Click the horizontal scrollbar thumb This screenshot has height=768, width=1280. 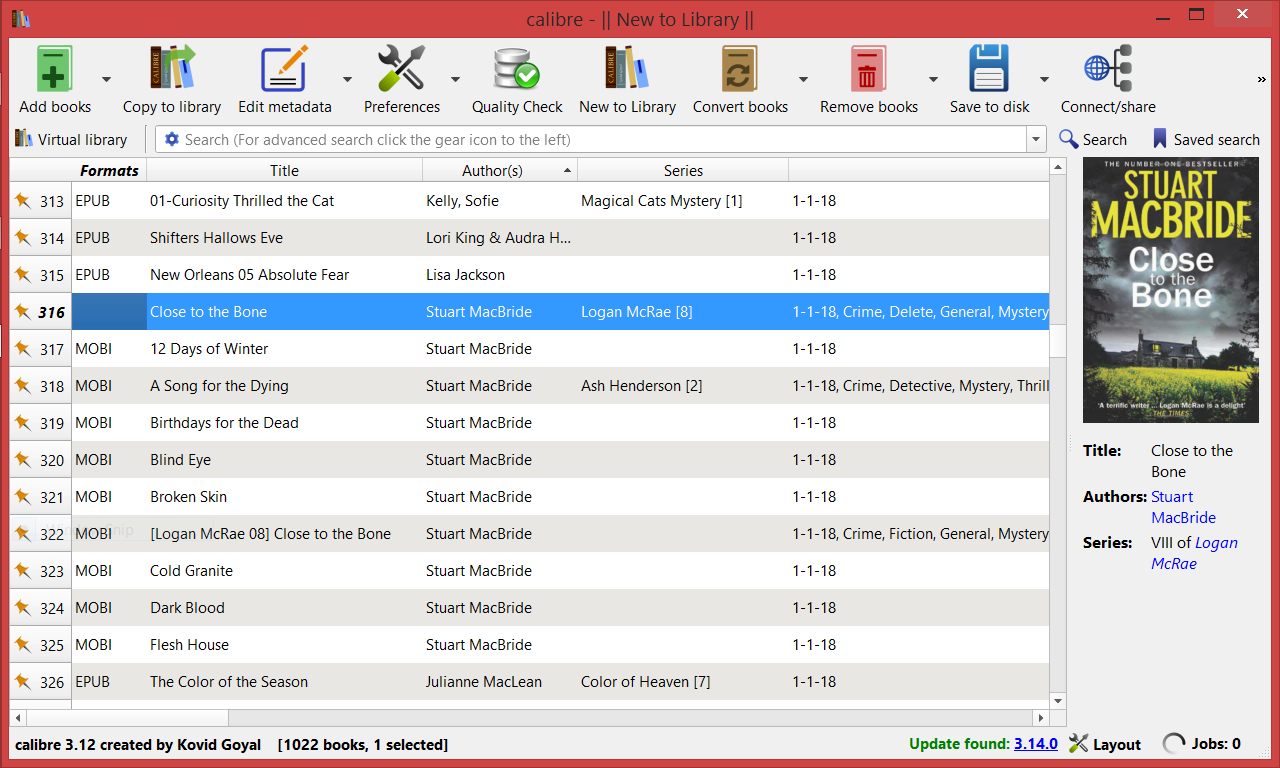tap(127, 718)
